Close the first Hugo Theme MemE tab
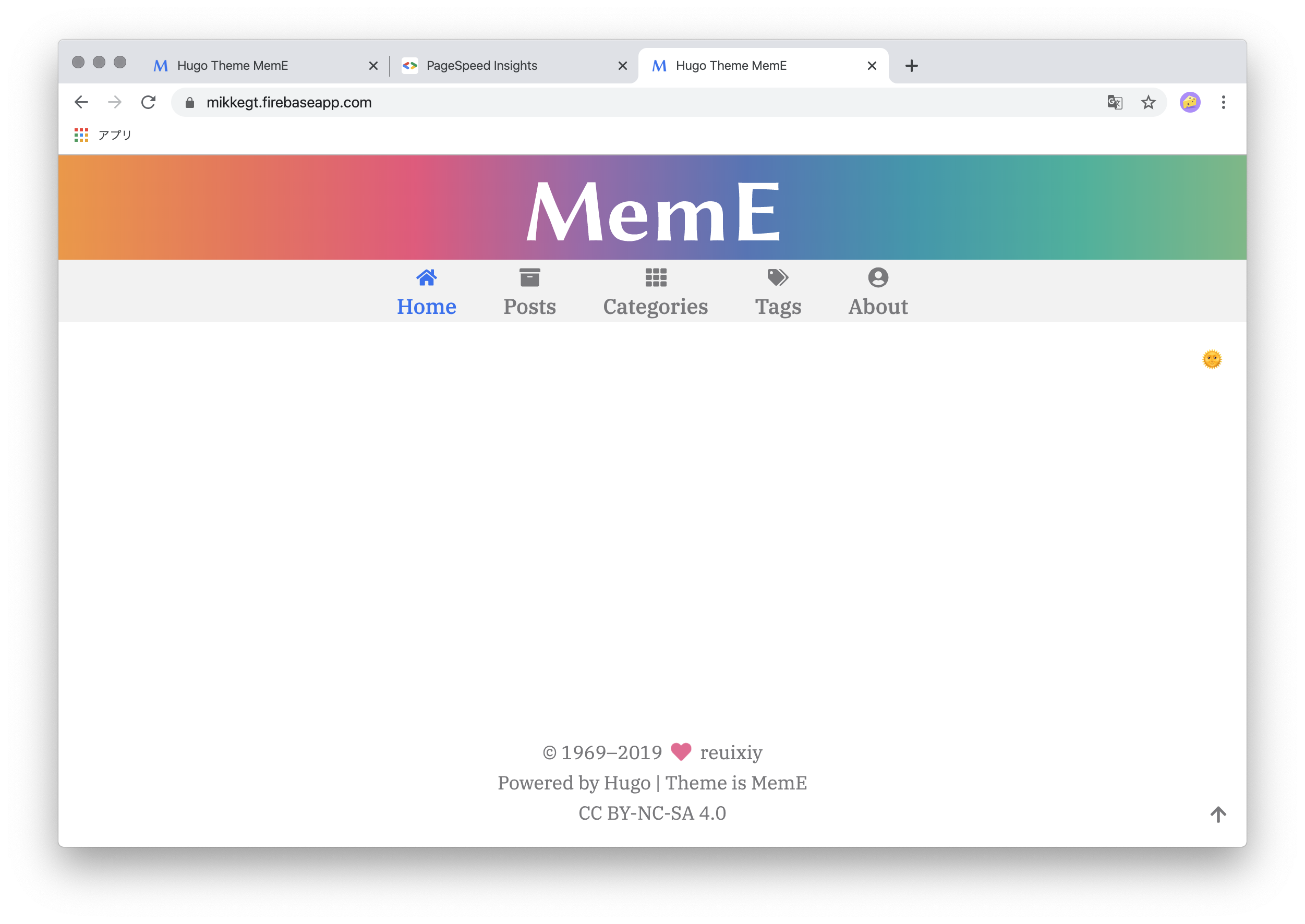The image size is (1305, 924). point(373,66)
